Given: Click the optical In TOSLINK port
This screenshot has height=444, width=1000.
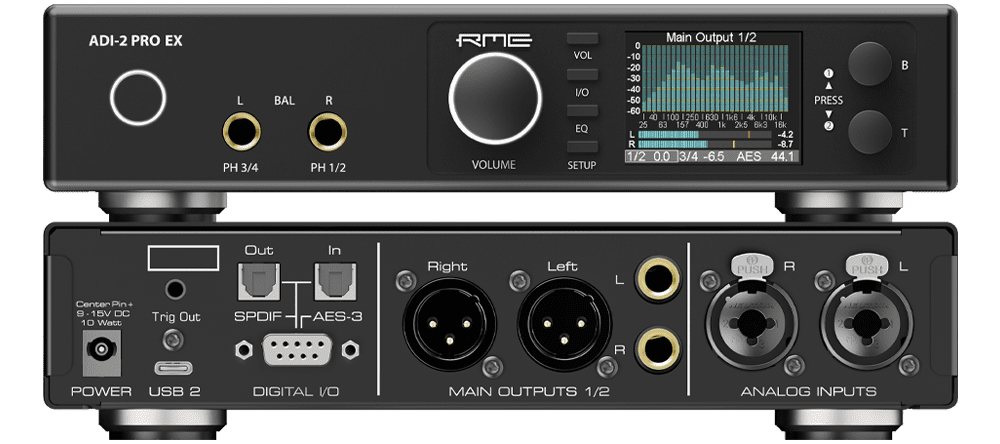Looking at the screenshot, I should coord(334,282).
